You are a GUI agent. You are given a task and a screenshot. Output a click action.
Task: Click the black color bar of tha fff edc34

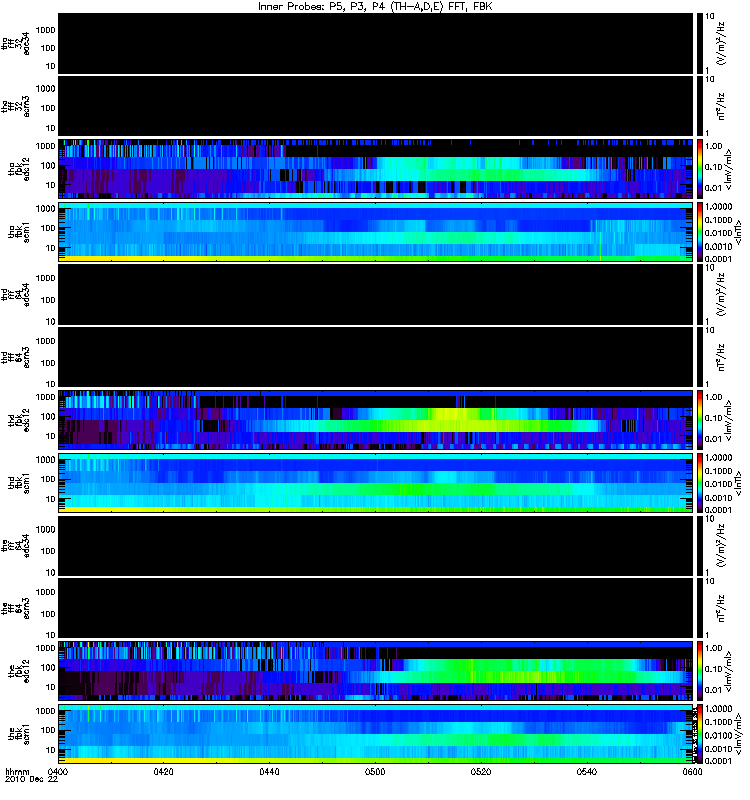700,43
